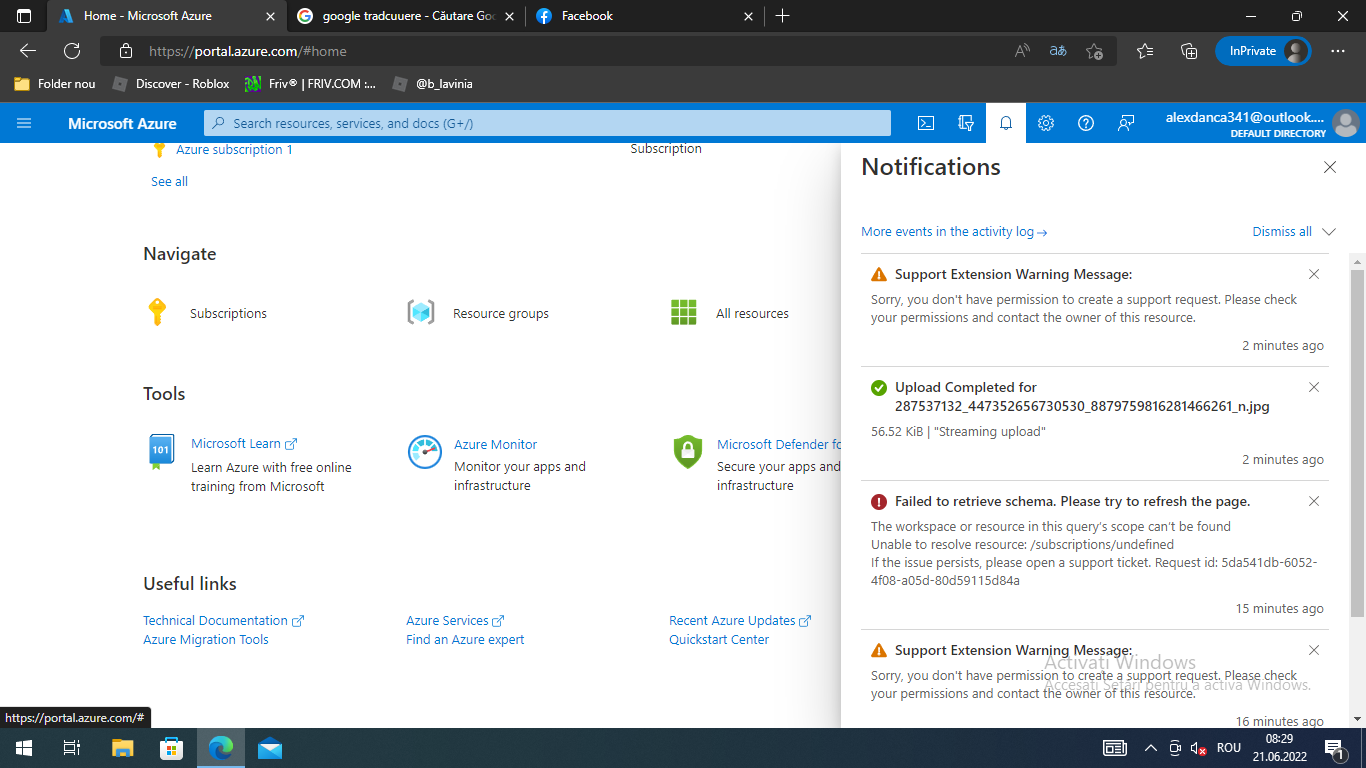1366x768 pixels.
Task: Click the Azure search resources field
Action: 547,123
